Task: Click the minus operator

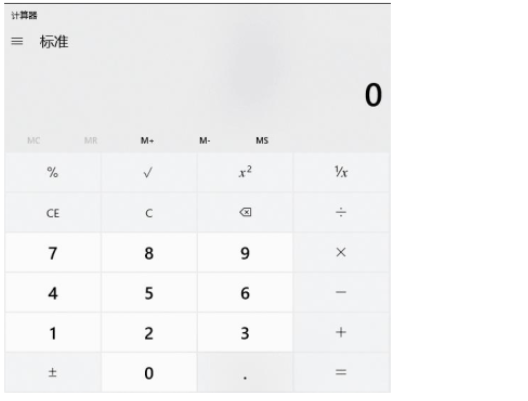Action: tap(341, 293)
